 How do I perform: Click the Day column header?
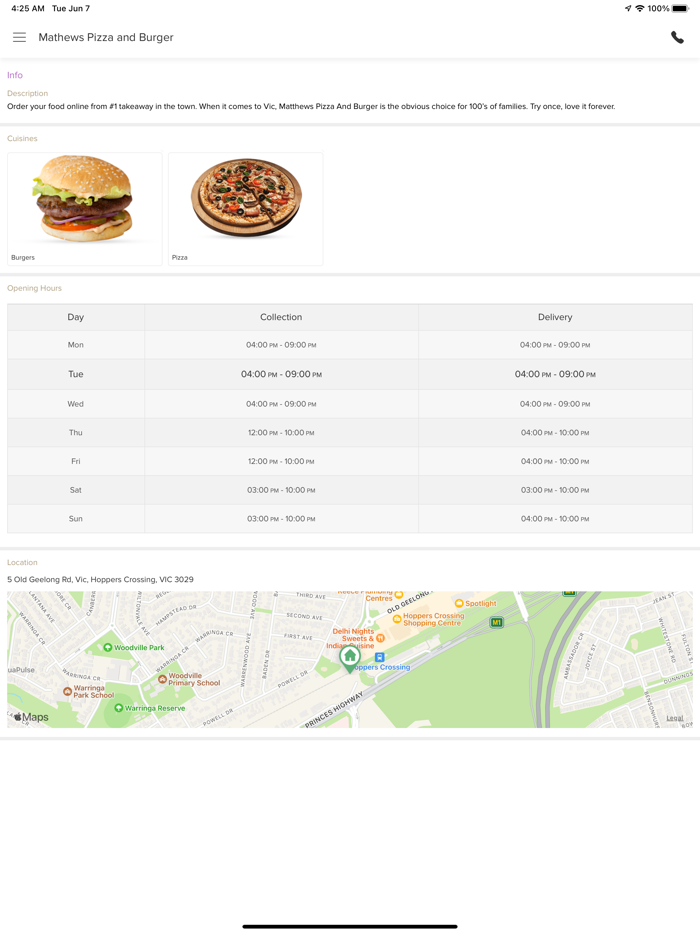tap(76, 317)
